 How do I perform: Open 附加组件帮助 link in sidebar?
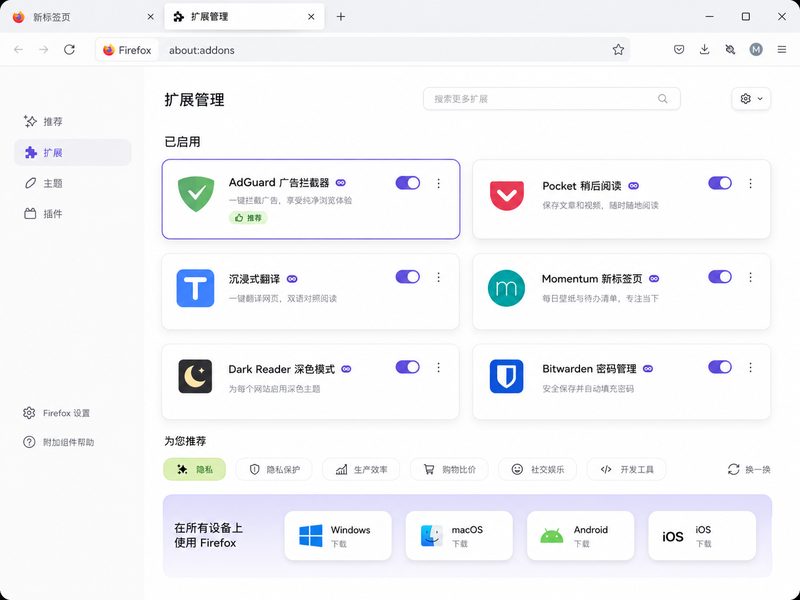[x=59, y=442]
